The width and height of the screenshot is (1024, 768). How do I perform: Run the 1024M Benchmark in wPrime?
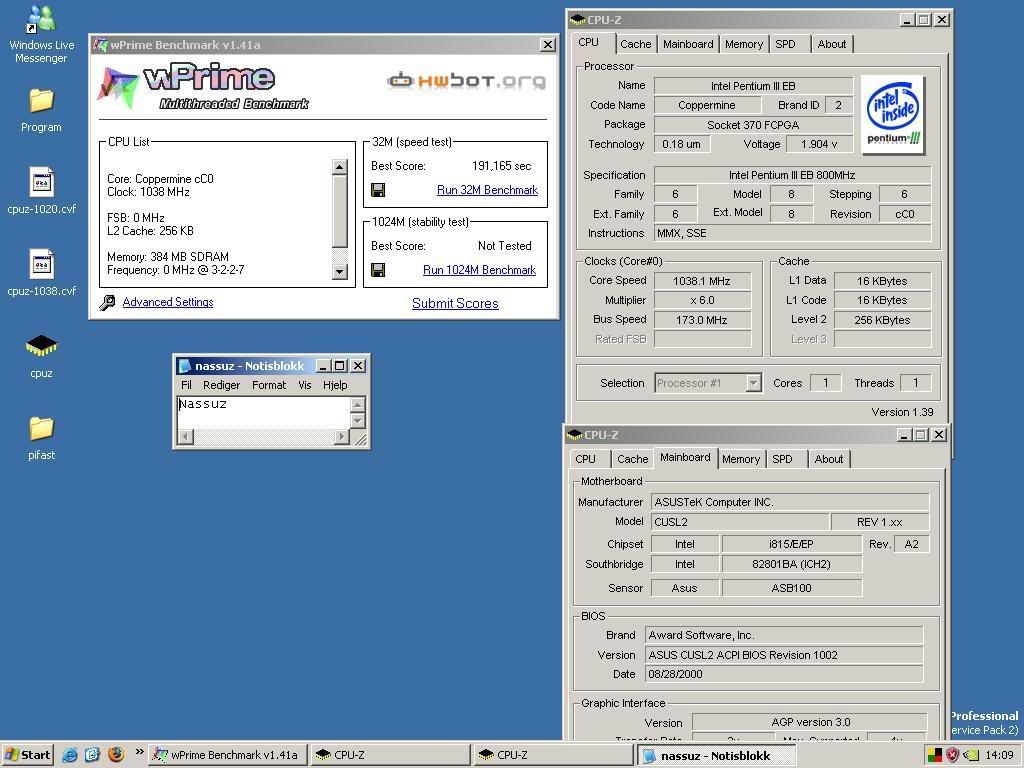[479, 270]
